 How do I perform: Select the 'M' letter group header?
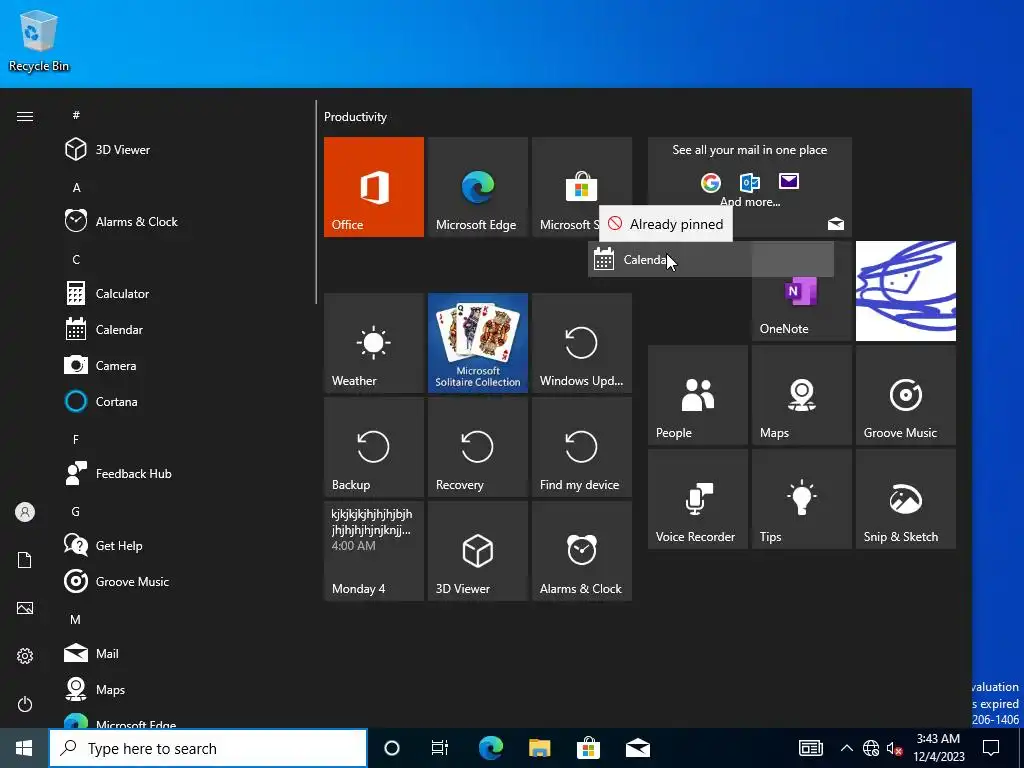coord(76,619)
